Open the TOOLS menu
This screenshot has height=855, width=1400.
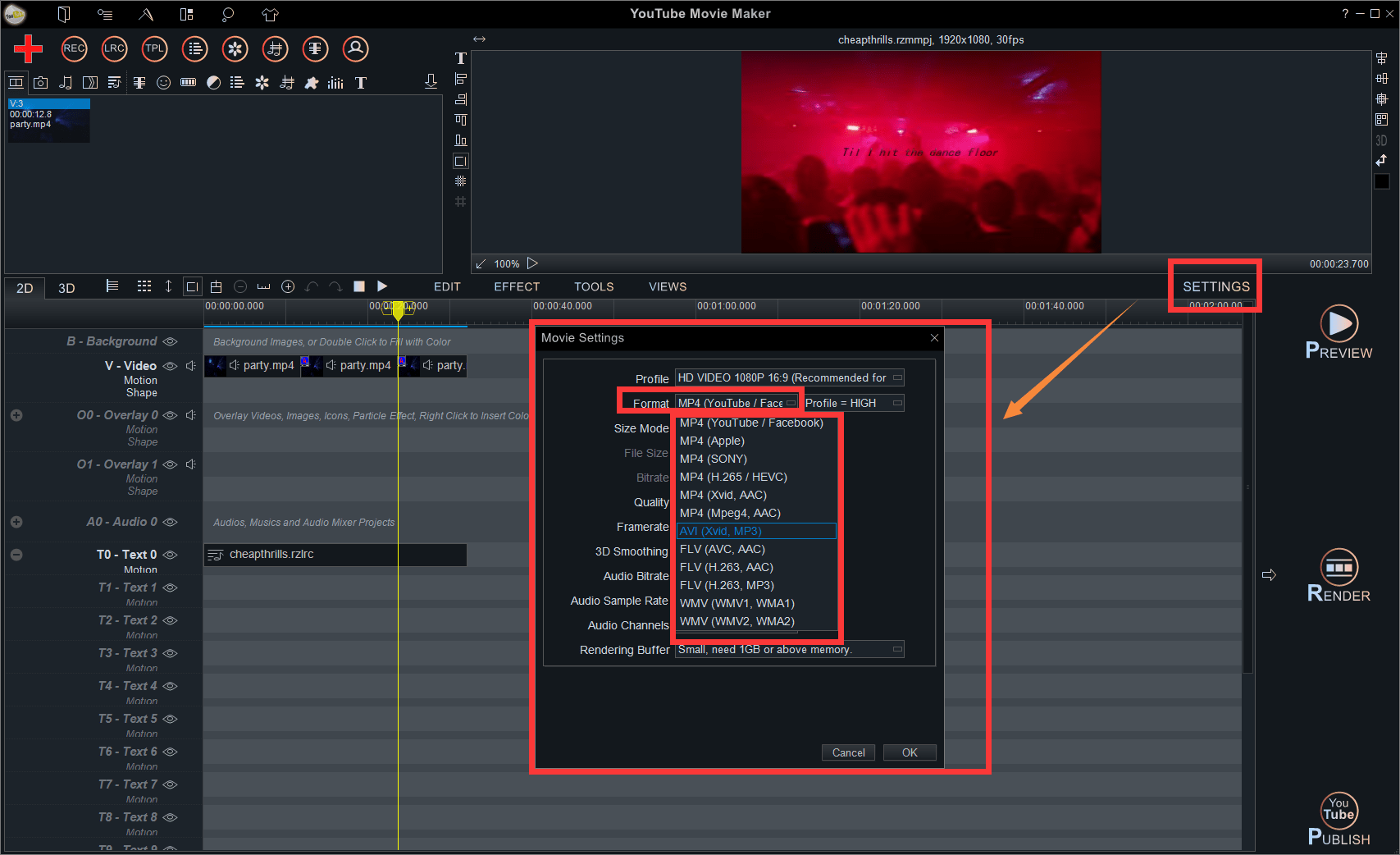[x=594, y=286]
